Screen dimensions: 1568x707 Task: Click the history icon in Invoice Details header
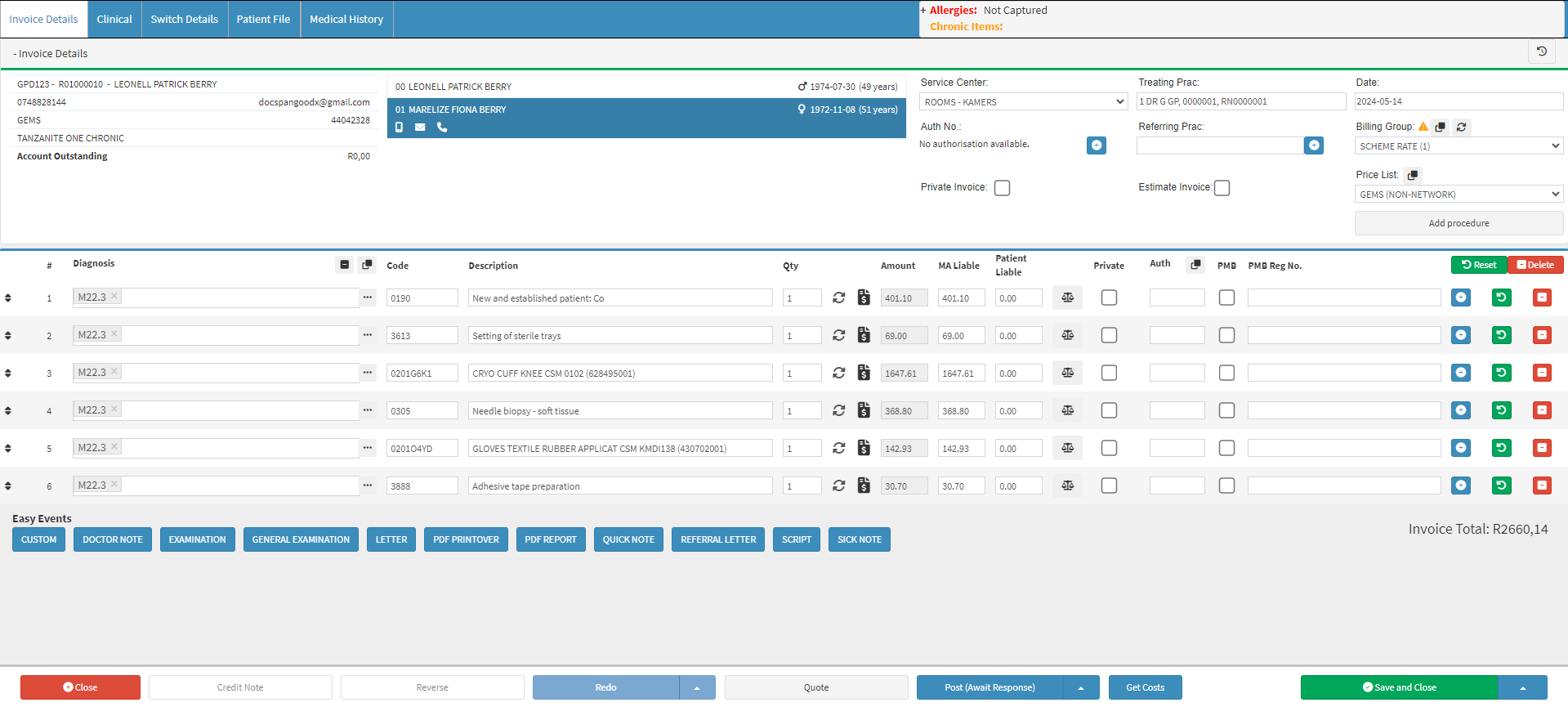point(1541,51)
